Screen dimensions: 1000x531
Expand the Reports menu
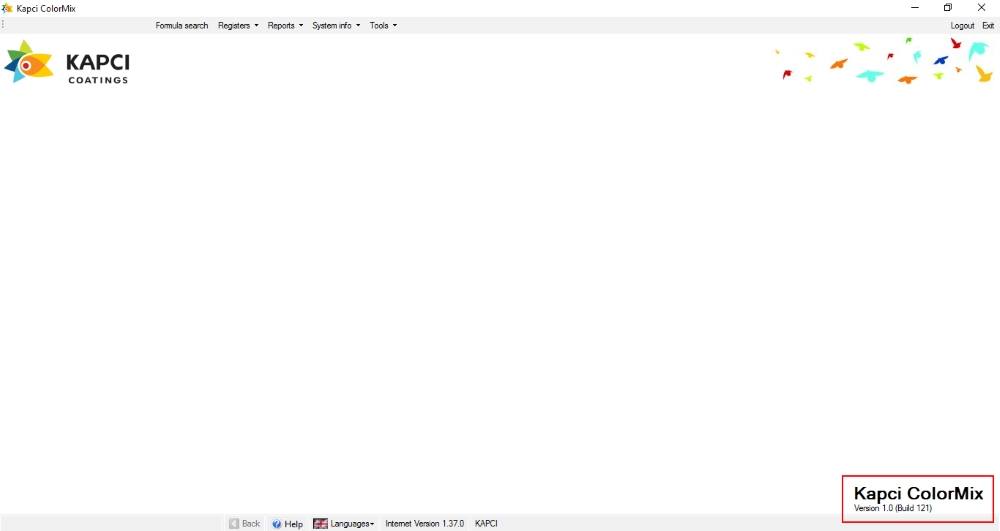pyautogui.click(x=285, y=25)
